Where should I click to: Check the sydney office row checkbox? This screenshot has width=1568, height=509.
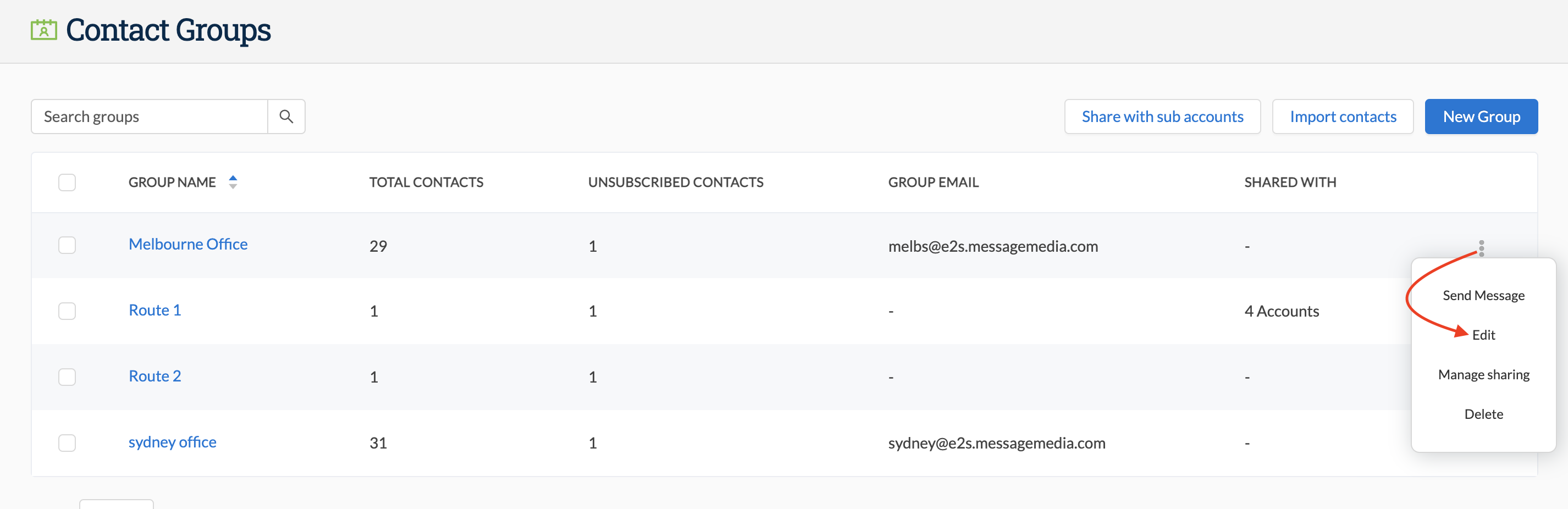67,442
